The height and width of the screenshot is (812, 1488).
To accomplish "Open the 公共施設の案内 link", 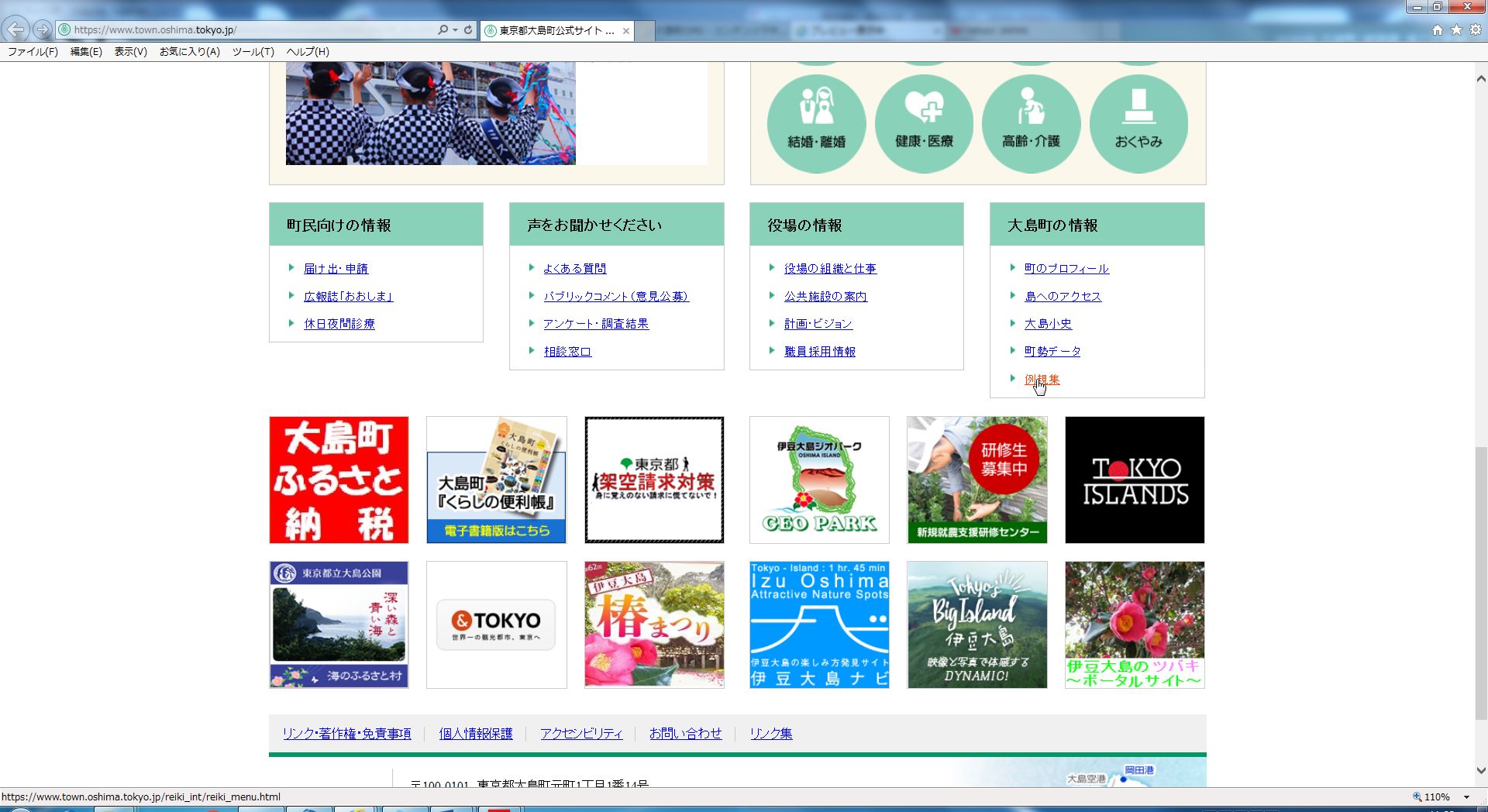I will click(x=825, y=297).
